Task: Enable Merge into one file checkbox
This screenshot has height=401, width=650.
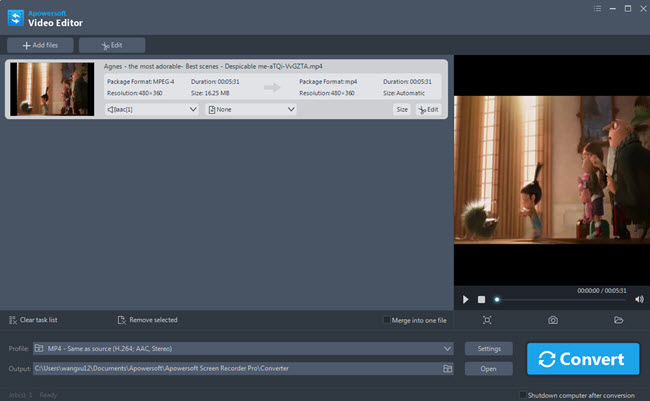Action: click(x=386, y=320)
